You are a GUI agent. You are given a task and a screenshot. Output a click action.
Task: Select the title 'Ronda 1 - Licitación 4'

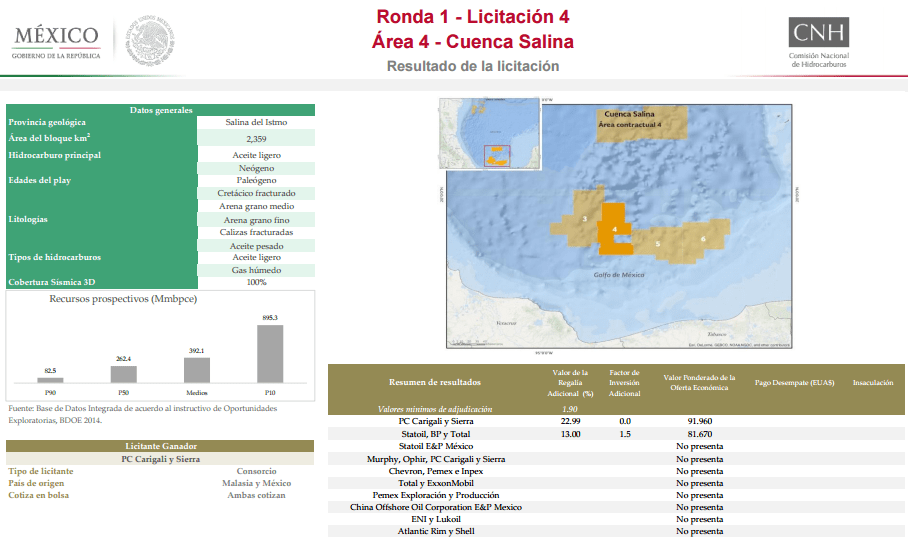(473, 16)
